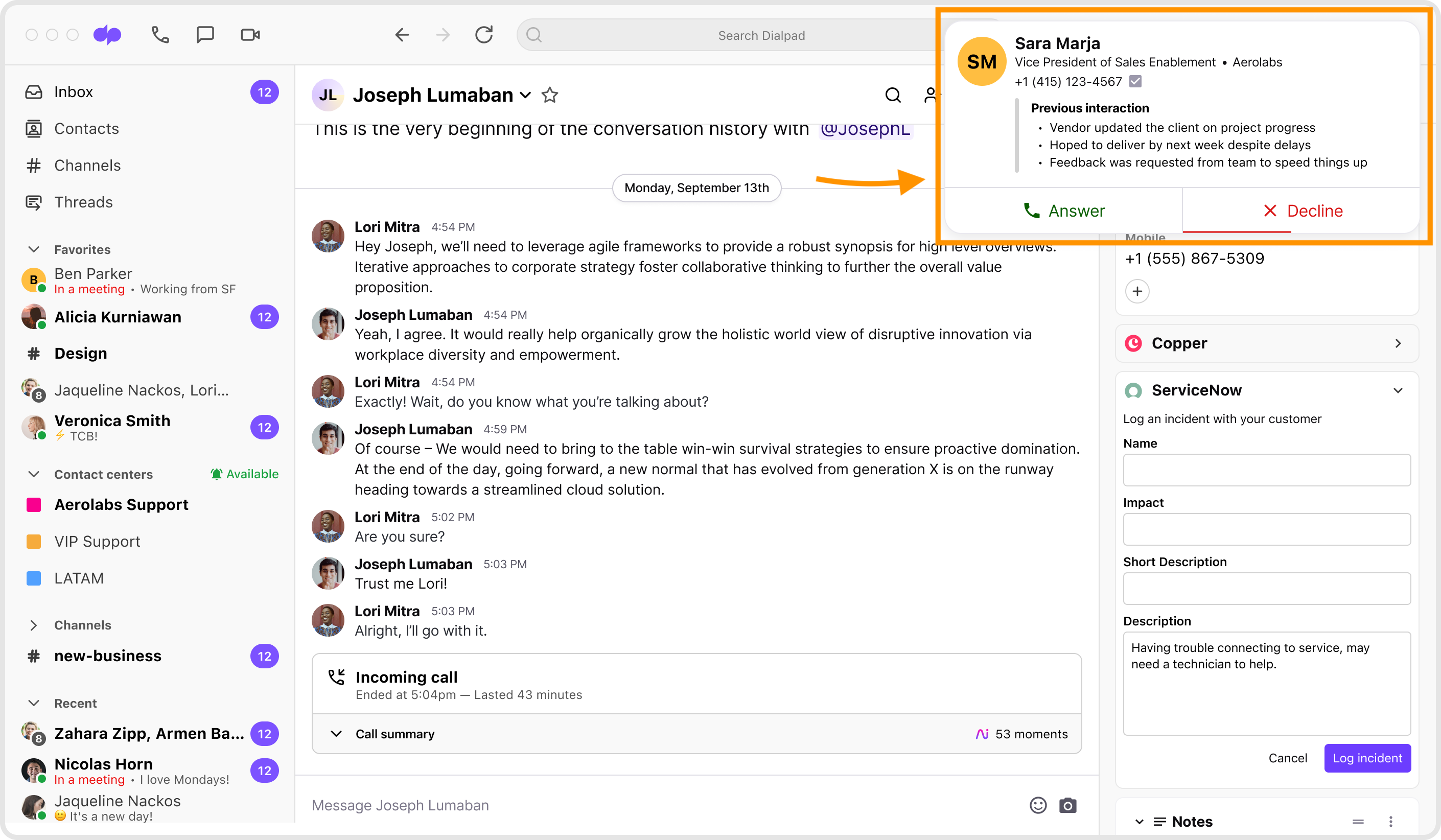Click the Notes drag handle icon
The image size is (1441, 840).
pos(1358,821)
